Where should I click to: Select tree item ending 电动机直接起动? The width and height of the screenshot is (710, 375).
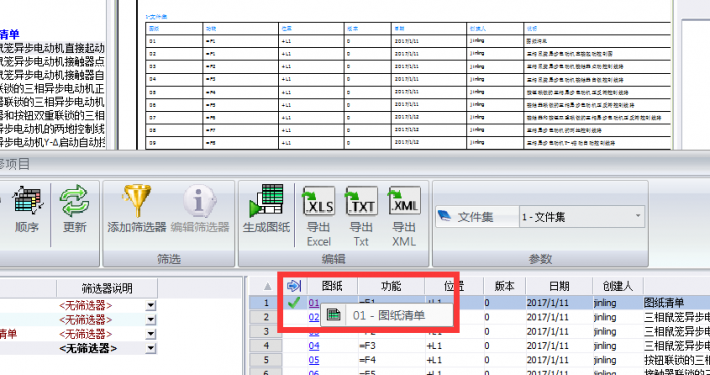click(x=53, y=48)
